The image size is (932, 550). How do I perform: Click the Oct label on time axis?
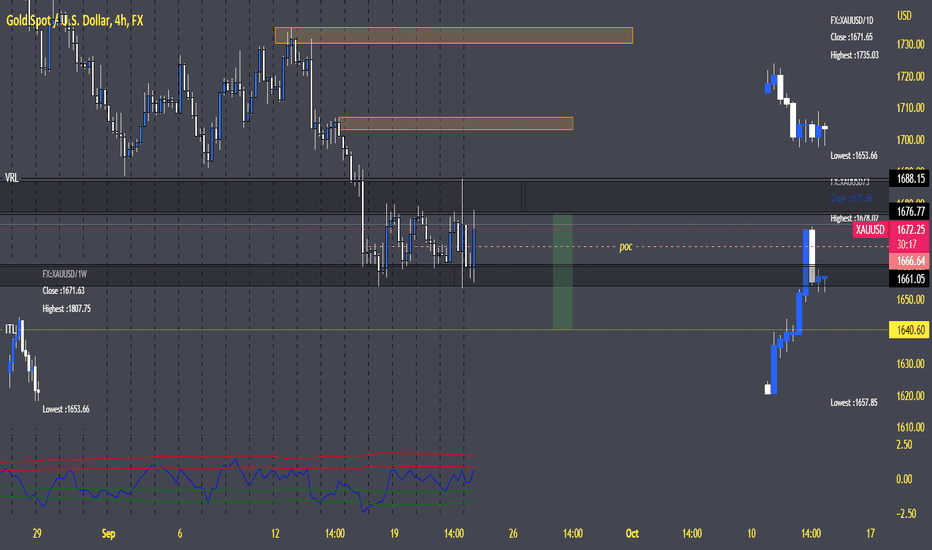pos(632,533)
